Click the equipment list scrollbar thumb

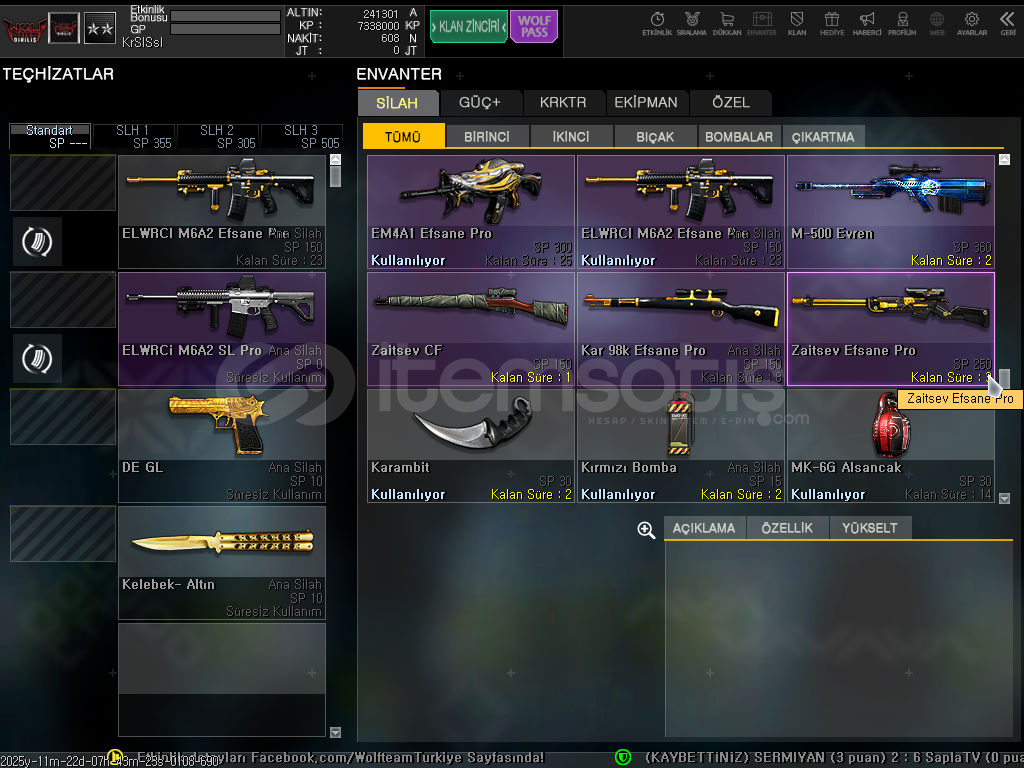coord(336,176)
